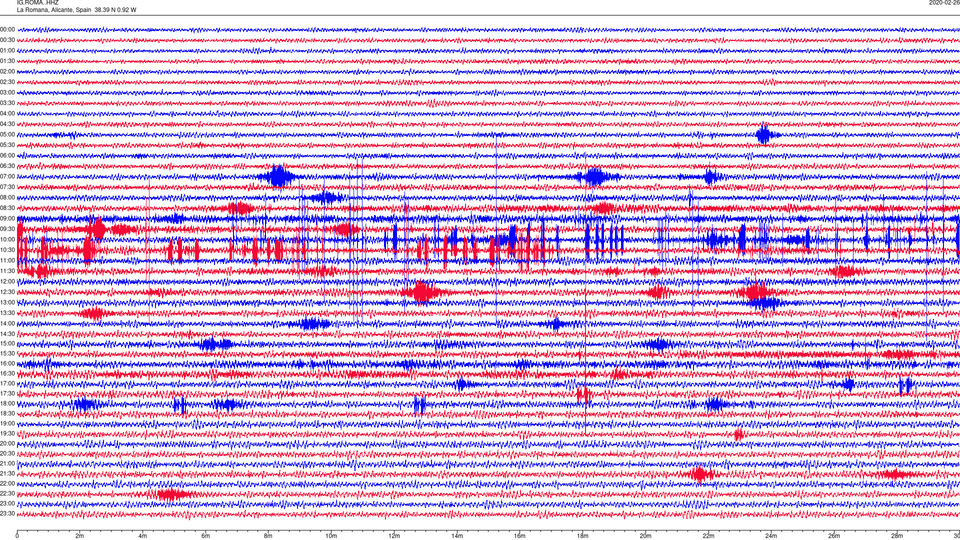Click the 16m tick label on time axis
The image size is (960, 540).
[520, 536]
